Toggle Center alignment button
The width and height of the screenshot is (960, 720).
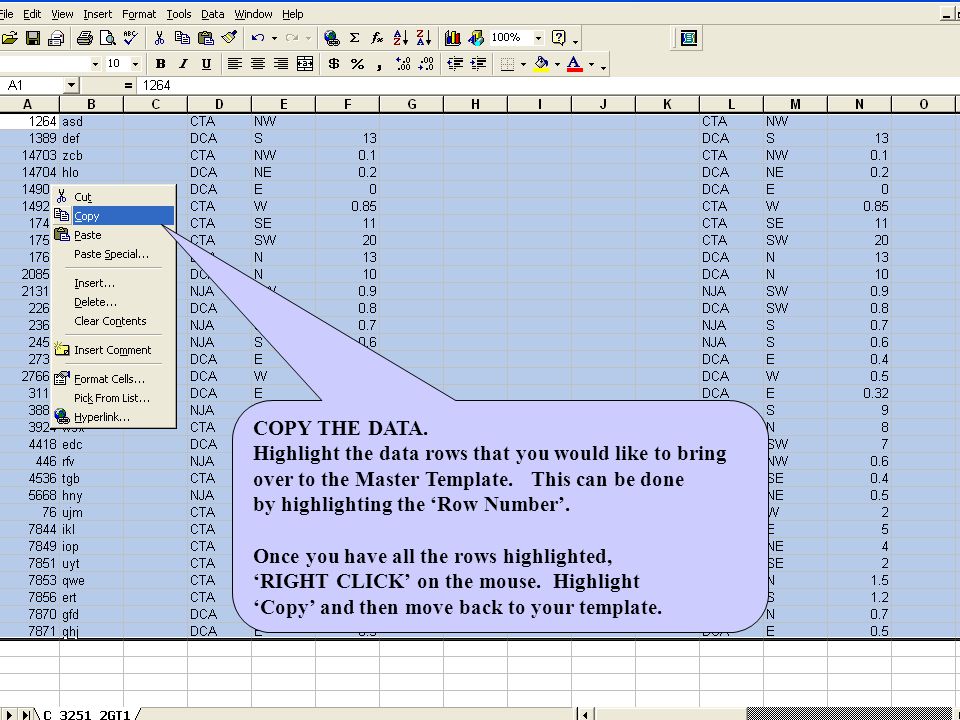(258, 64)
